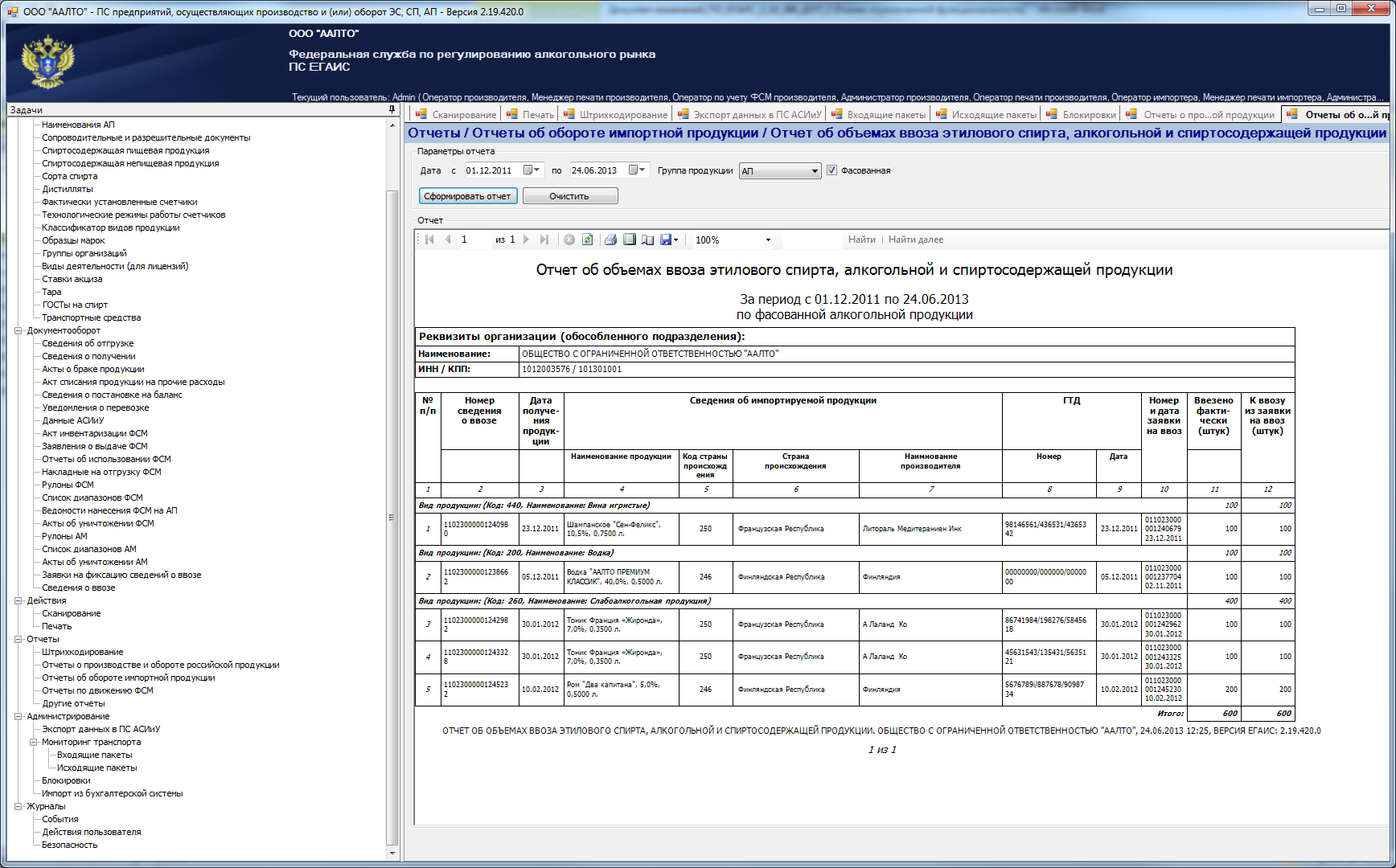Collapse the Отчеты tree node
Screen dimensions: 1396x868
18,639
